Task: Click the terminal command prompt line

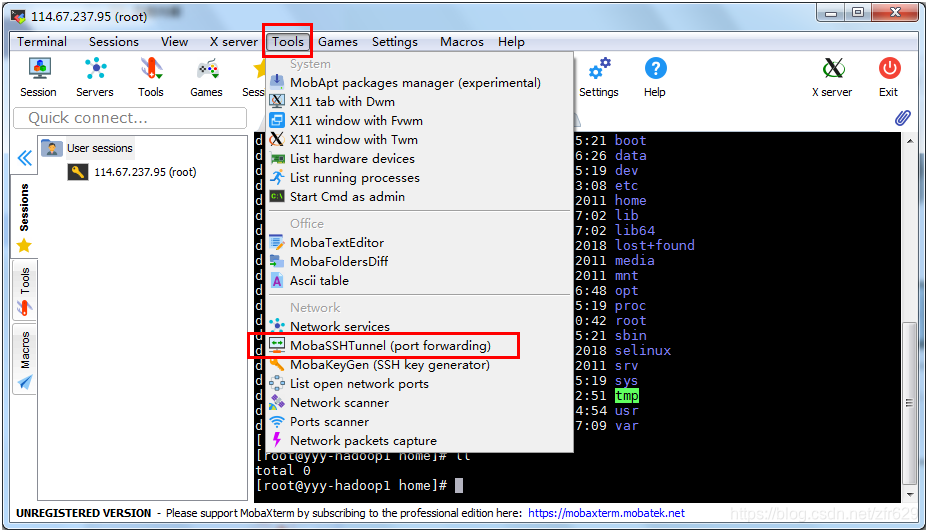Action: (359, 485)
